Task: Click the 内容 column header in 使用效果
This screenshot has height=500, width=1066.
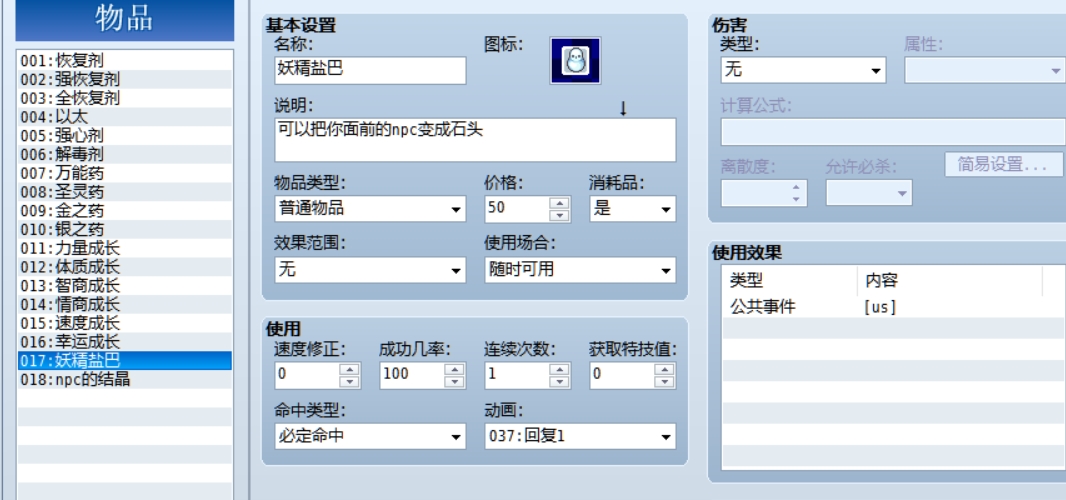Action: coord(950,280)
